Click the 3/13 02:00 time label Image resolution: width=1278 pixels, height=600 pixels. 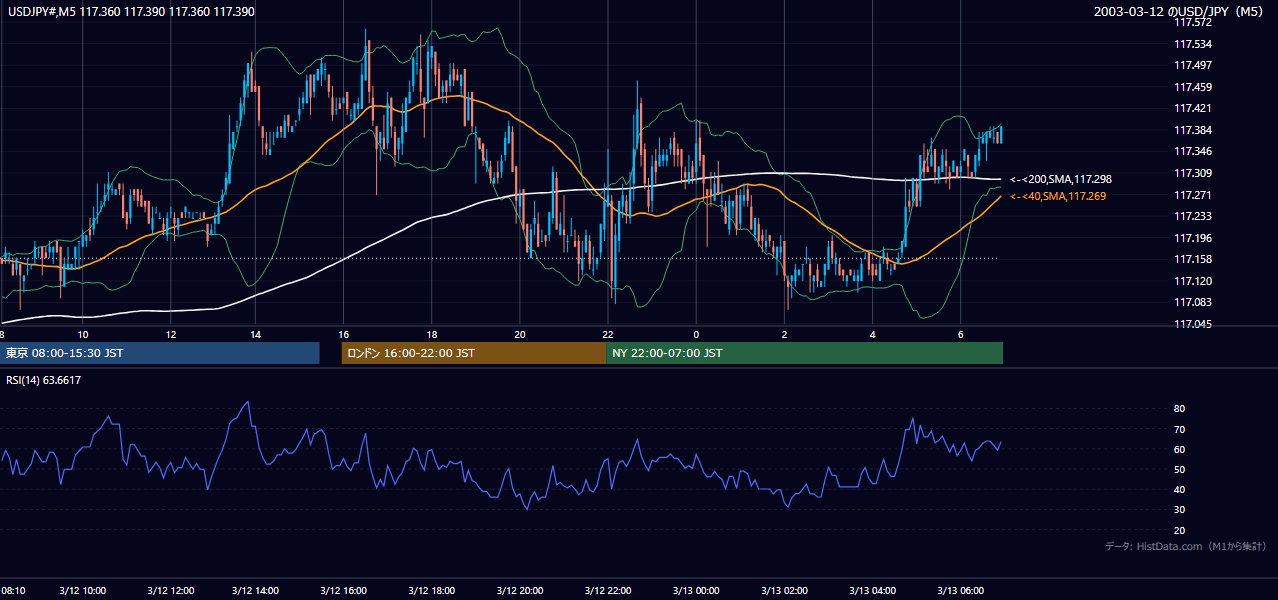point(784,590)
